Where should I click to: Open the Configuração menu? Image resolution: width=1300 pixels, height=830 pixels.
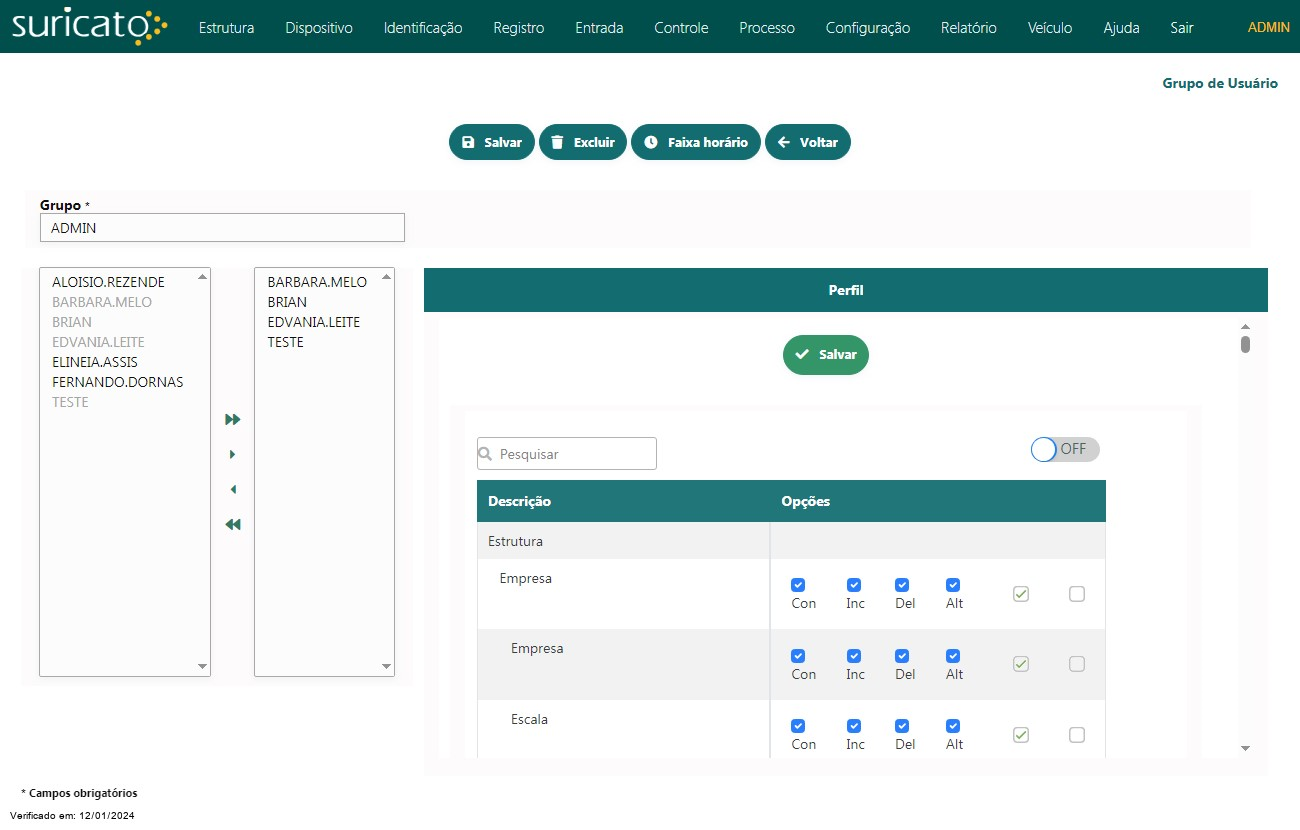(867, 28)
